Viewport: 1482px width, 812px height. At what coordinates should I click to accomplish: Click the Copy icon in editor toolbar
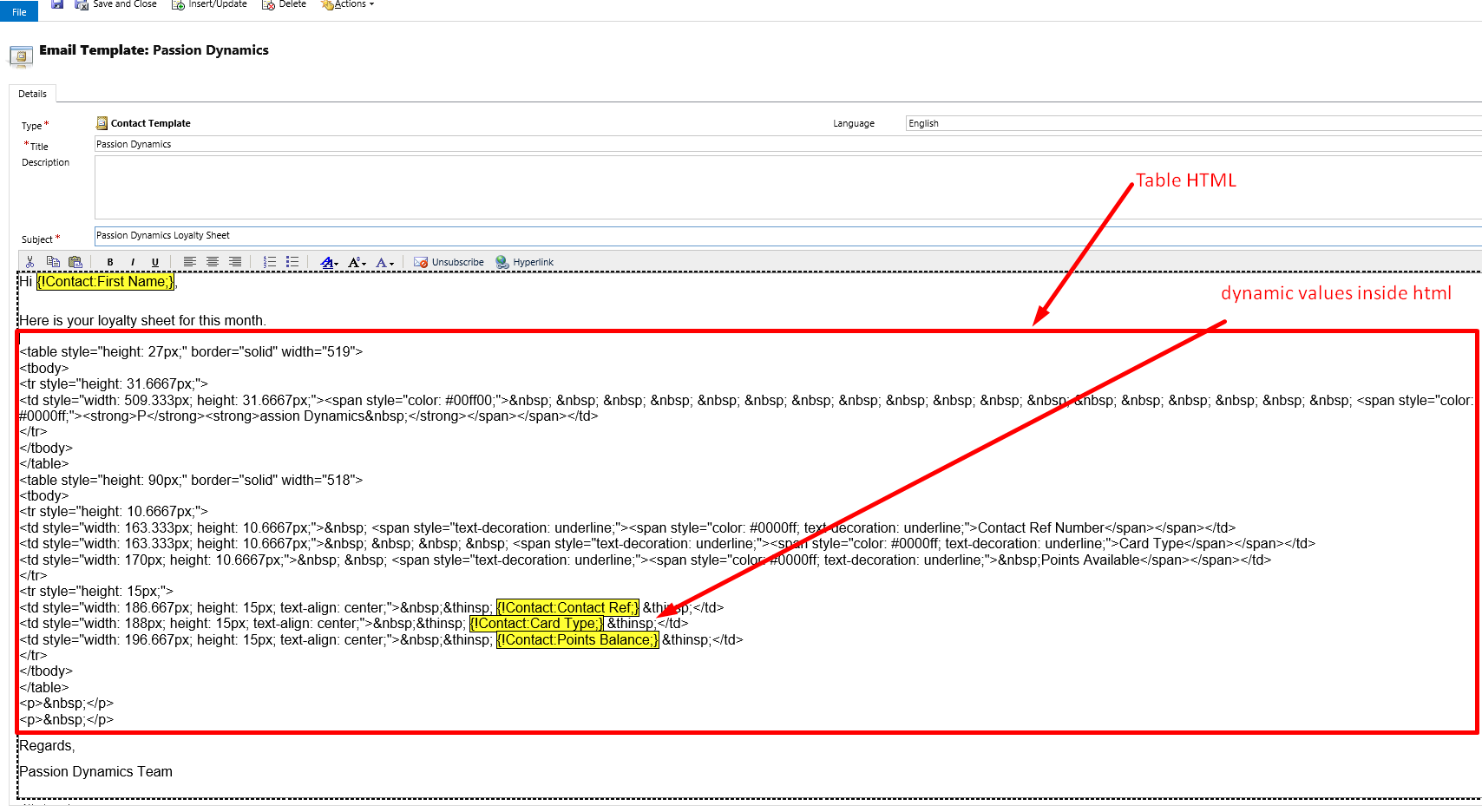click(x=53, y=262)
